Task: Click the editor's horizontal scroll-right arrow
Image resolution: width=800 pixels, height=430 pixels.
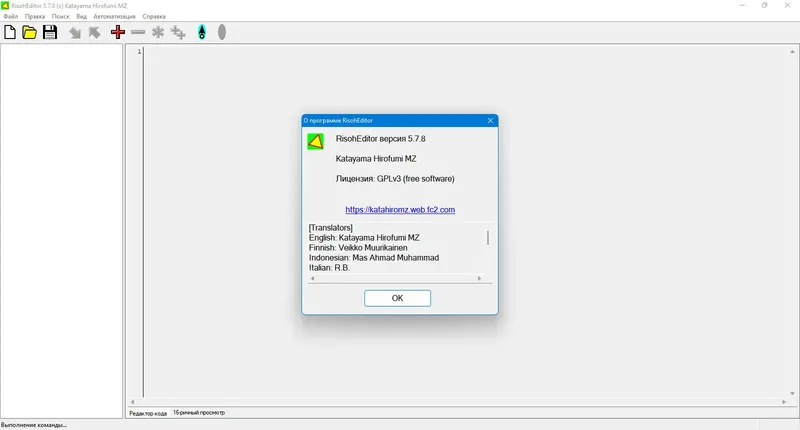Action: (x=784, y=402)
